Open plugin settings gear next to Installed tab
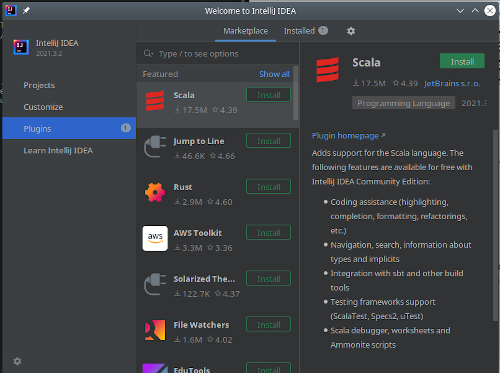500x373 pixels. coord(351,31)
